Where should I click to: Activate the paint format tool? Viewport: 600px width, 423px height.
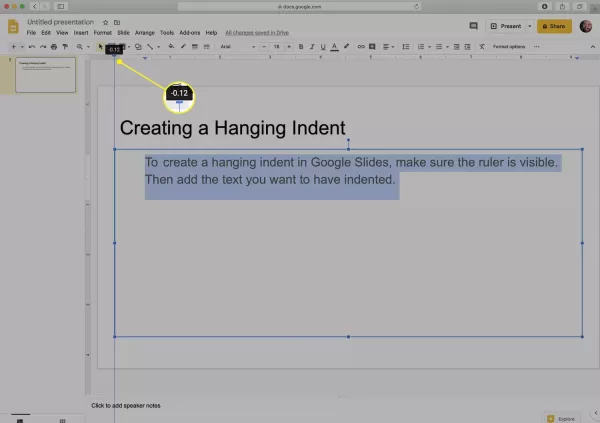pyautogui.click(x=65, y=47)
